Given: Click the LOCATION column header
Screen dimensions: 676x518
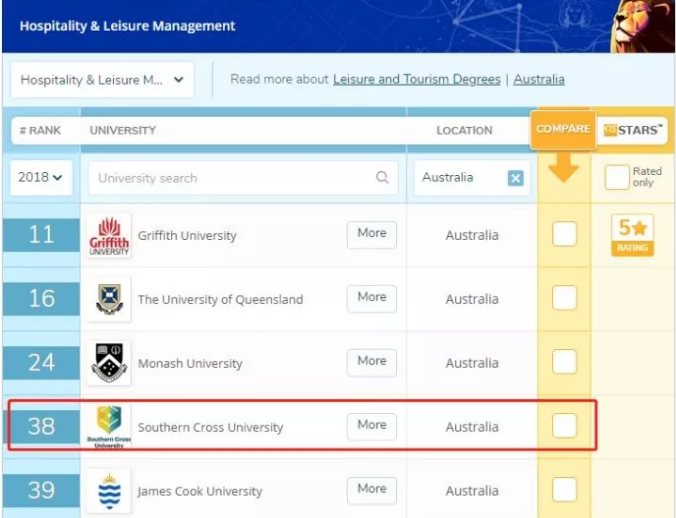Looking at the screenshot, I should tap(464, 130).
